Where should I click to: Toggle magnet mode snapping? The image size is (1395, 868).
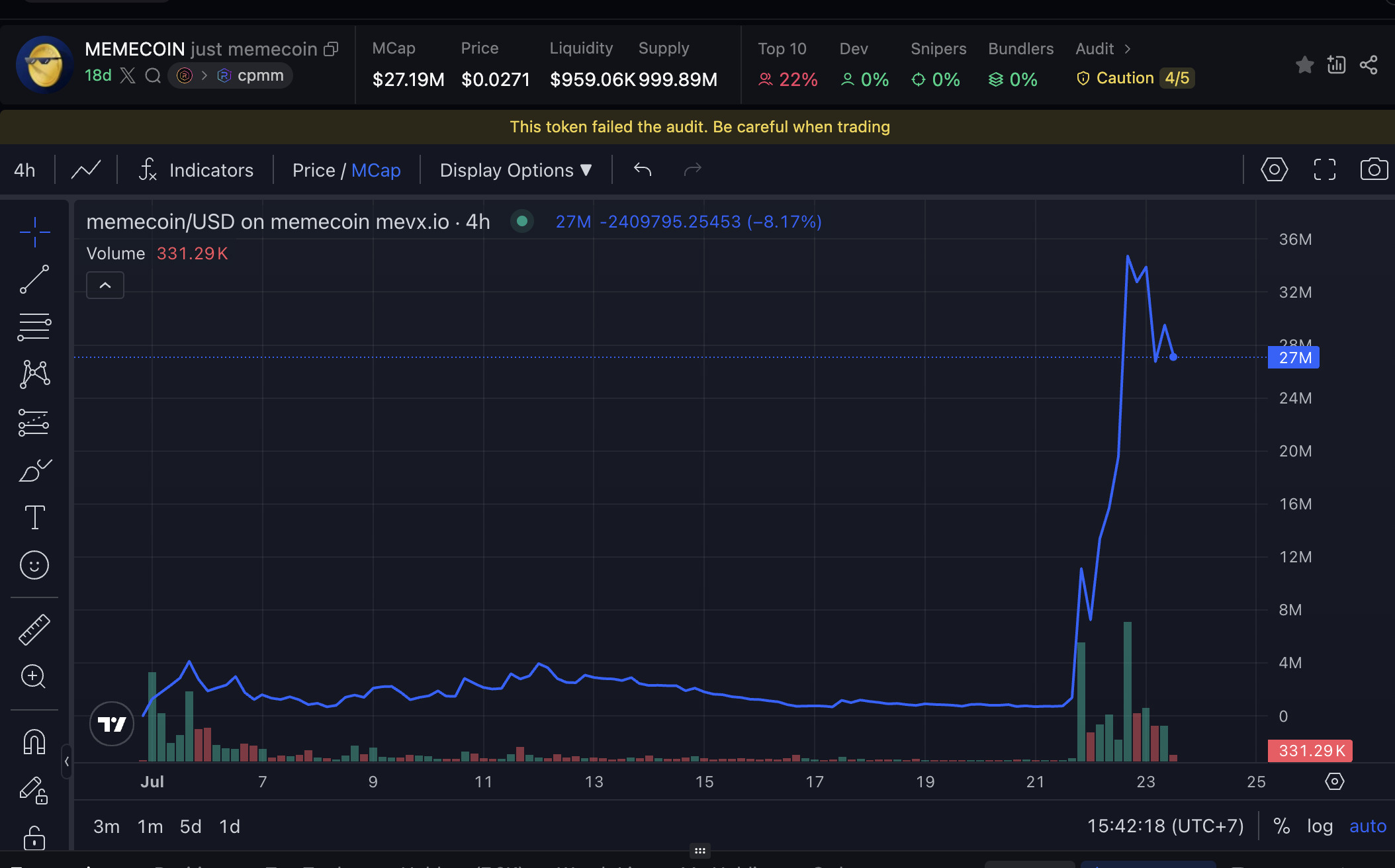pos(34,741)
